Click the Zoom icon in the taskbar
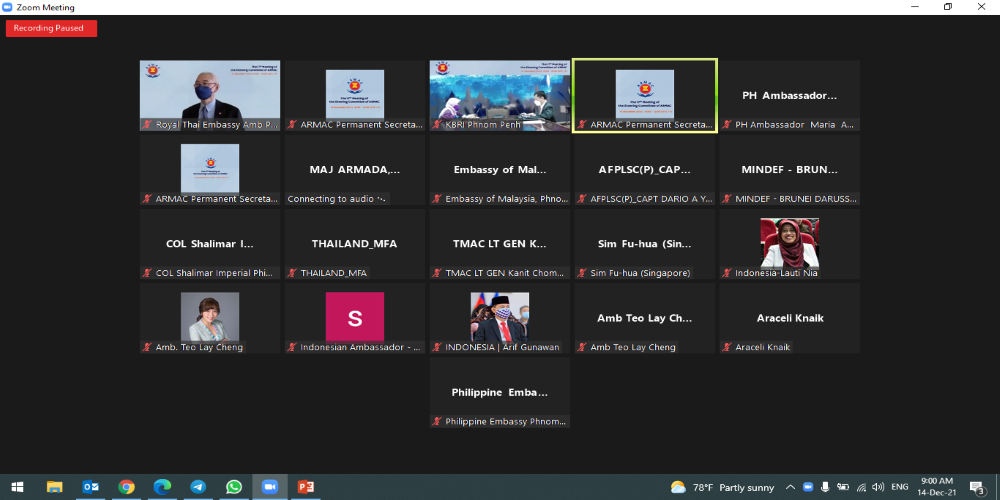 point(269,487)
